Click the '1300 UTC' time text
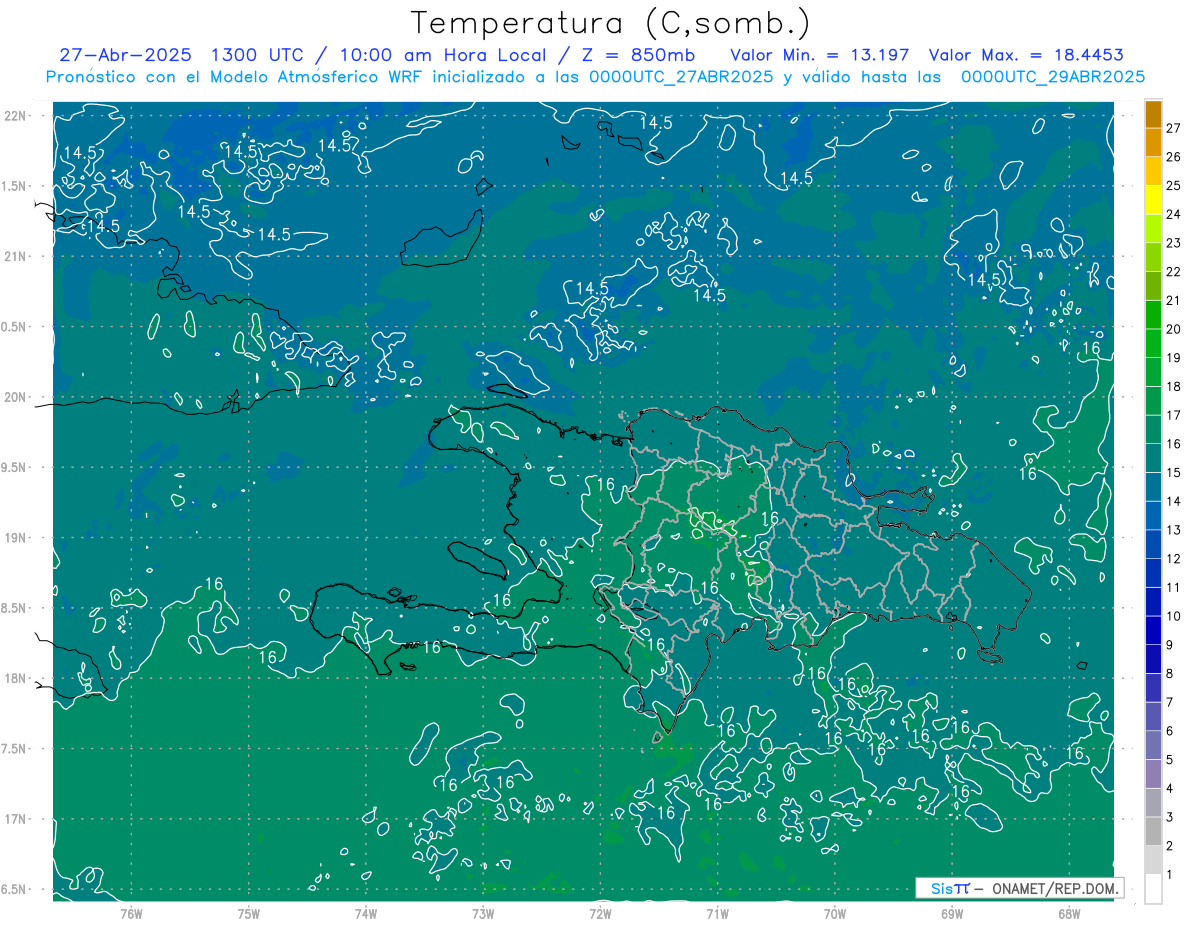The height and width of the screenshot is (927, 1200). tap(258, 55)
